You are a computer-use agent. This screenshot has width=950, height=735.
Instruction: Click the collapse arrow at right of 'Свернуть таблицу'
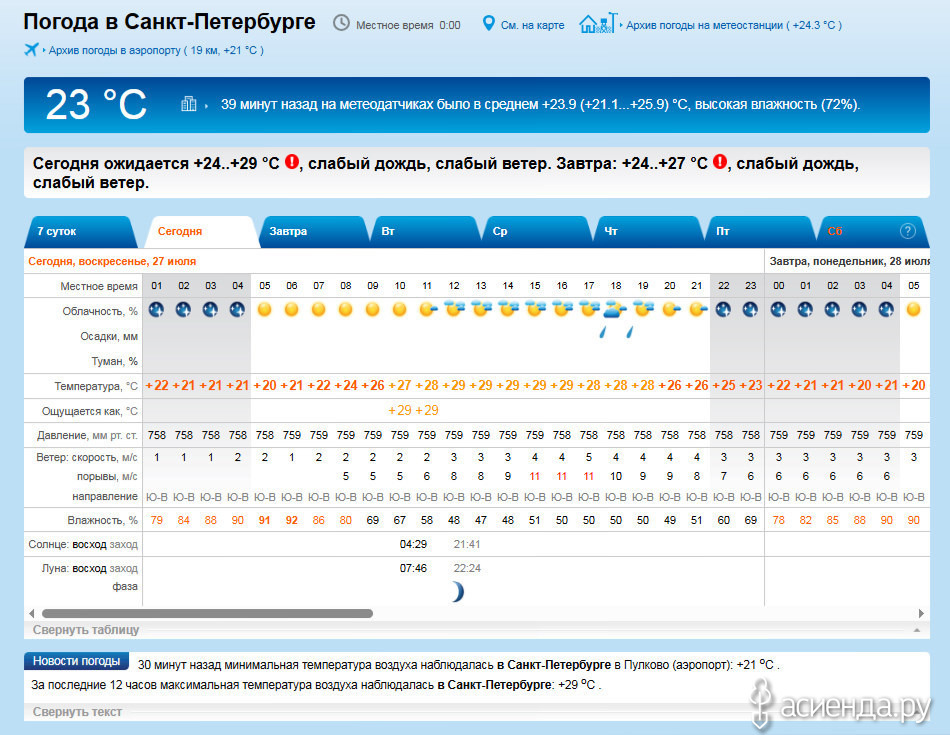(917, 630)
